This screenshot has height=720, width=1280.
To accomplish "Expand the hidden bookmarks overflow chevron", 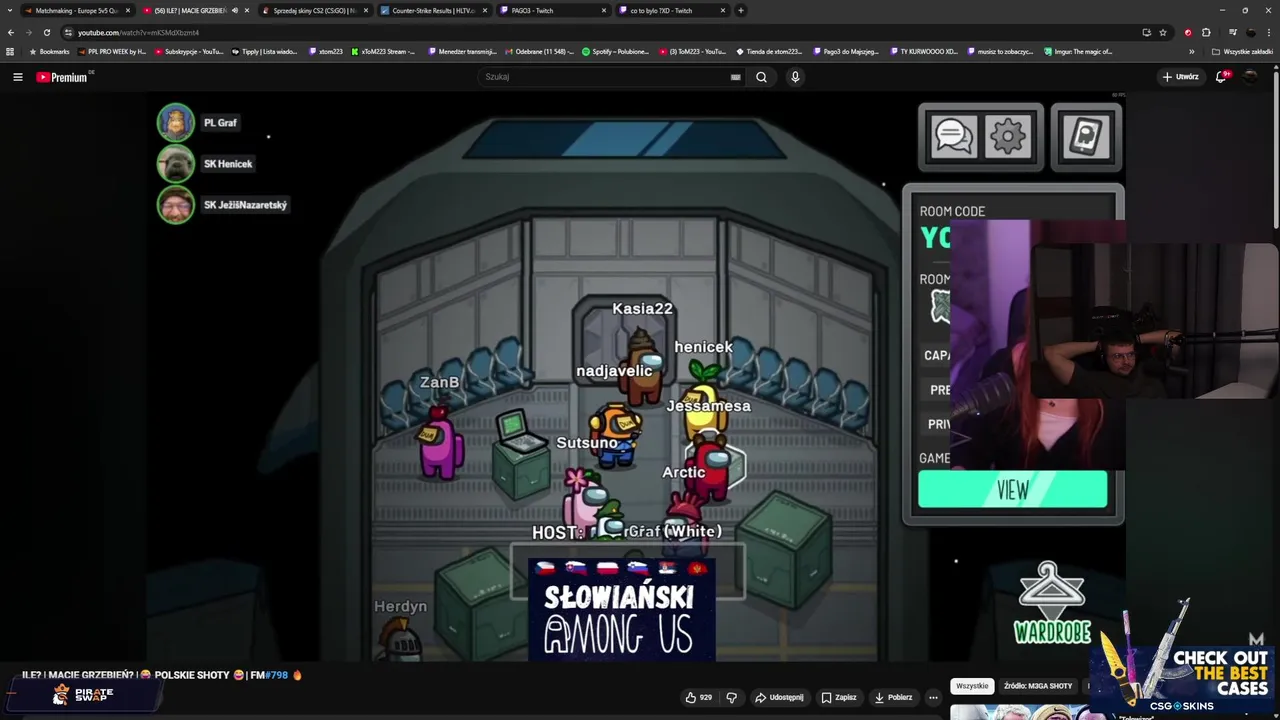I will pyautogui.click(x=1191, y=51).
